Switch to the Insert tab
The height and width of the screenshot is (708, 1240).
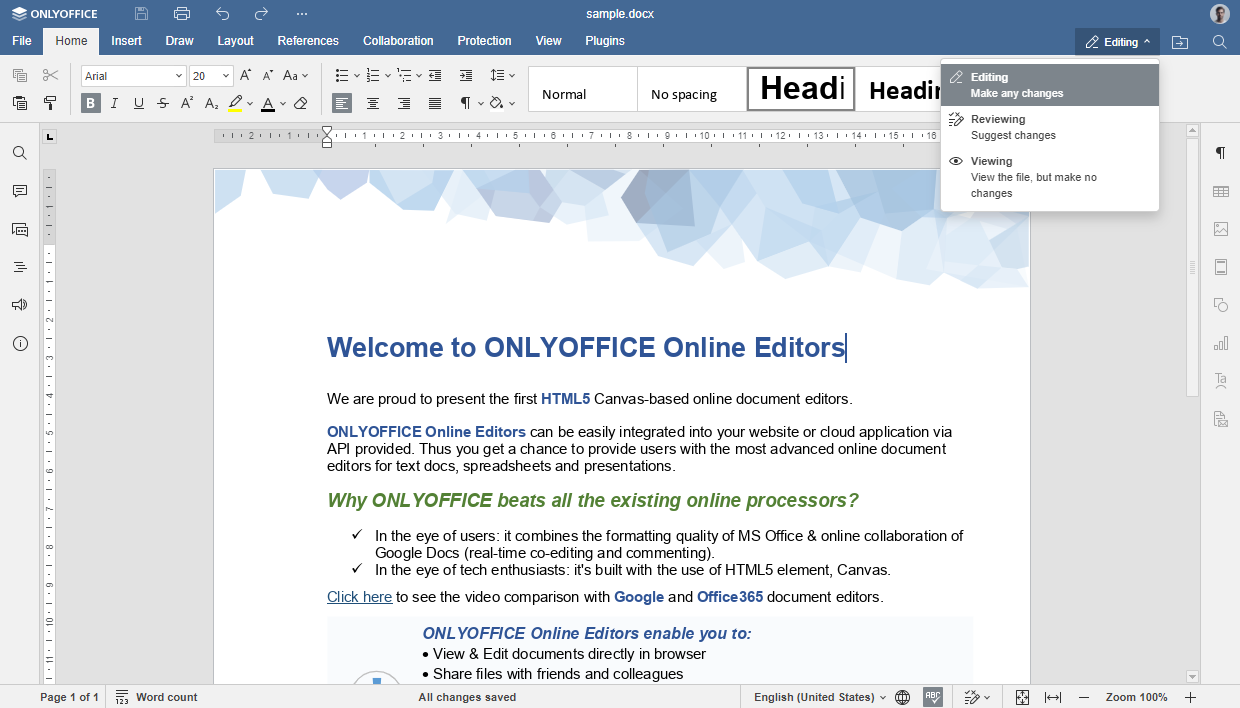[x=126, y=41]
